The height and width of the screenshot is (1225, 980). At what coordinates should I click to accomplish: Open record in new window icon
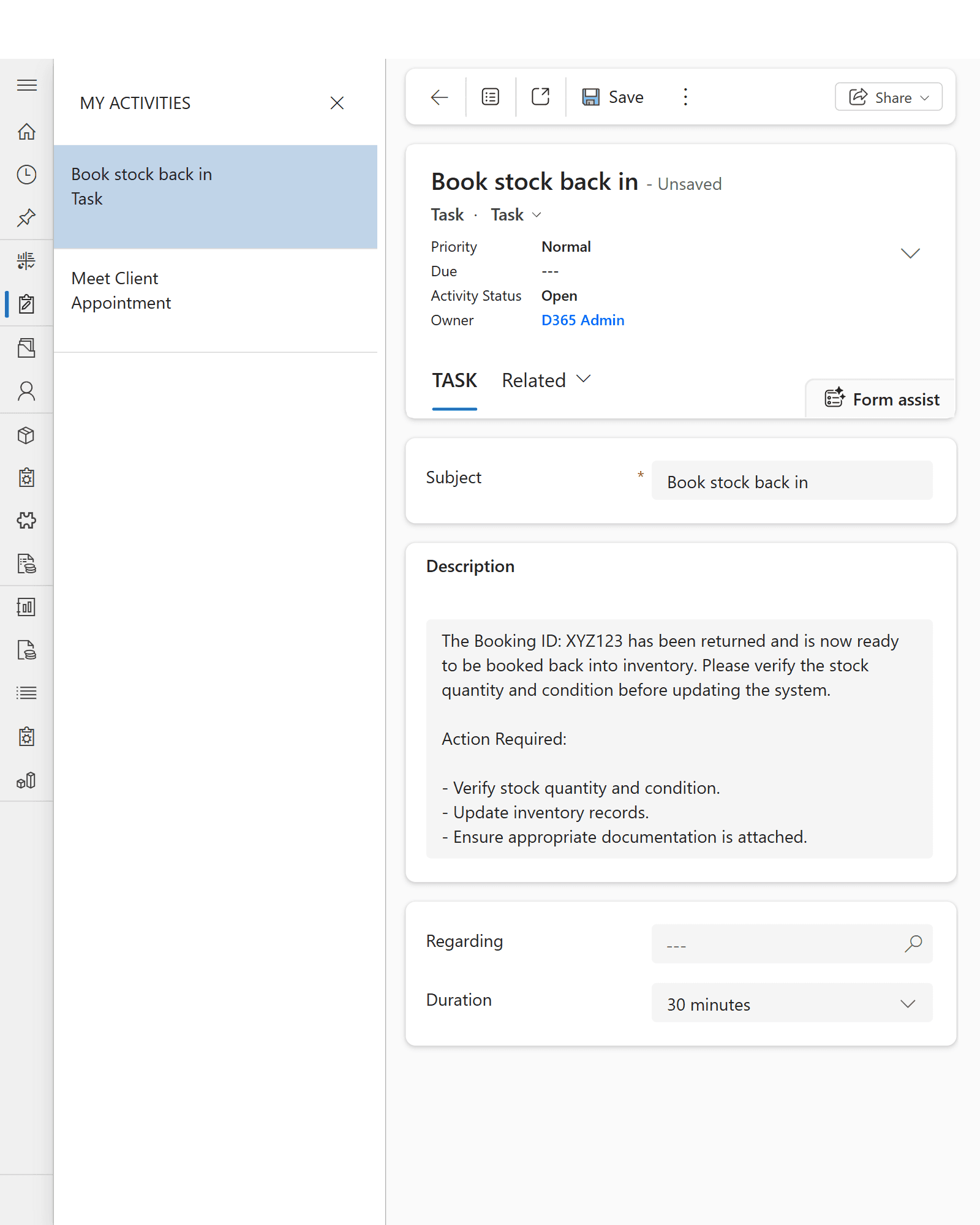point(540,97)
